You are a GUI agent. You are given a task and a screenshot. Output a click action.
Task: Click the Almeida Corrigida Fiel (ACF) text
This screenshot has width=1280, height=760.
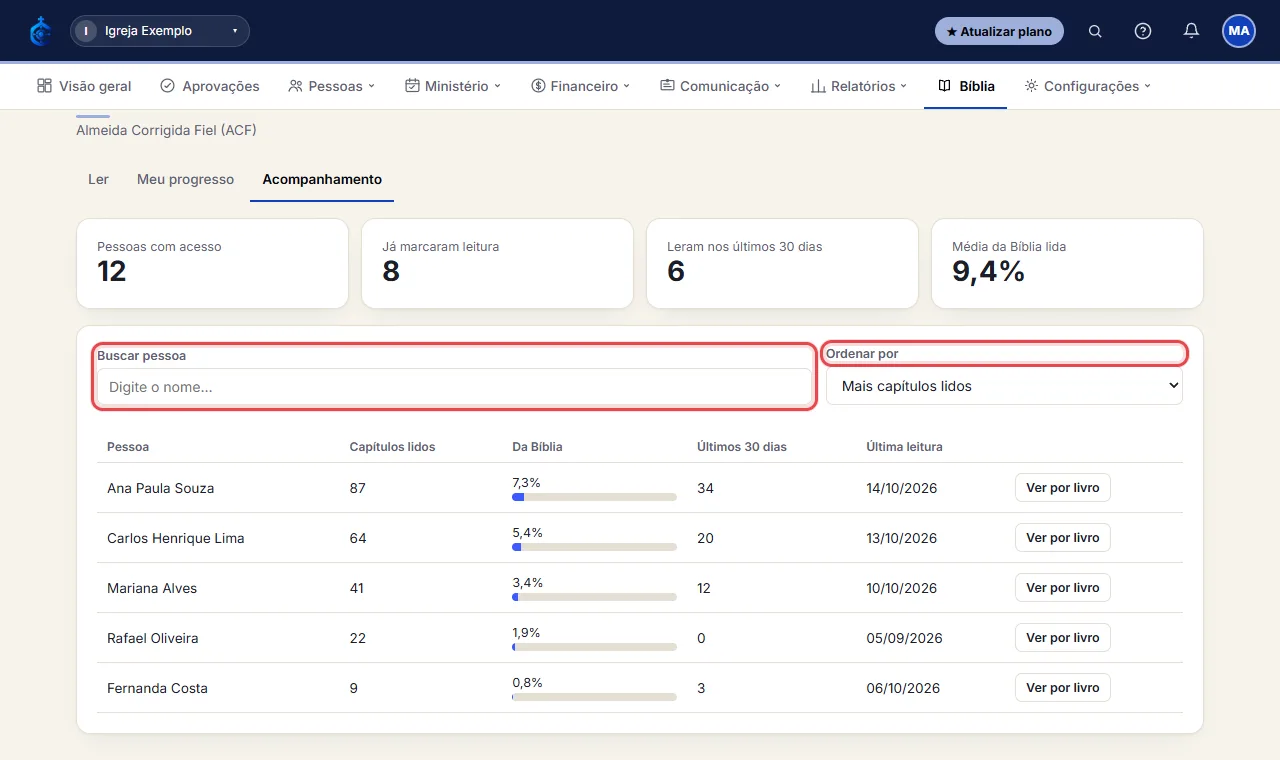tap(167, 130)
